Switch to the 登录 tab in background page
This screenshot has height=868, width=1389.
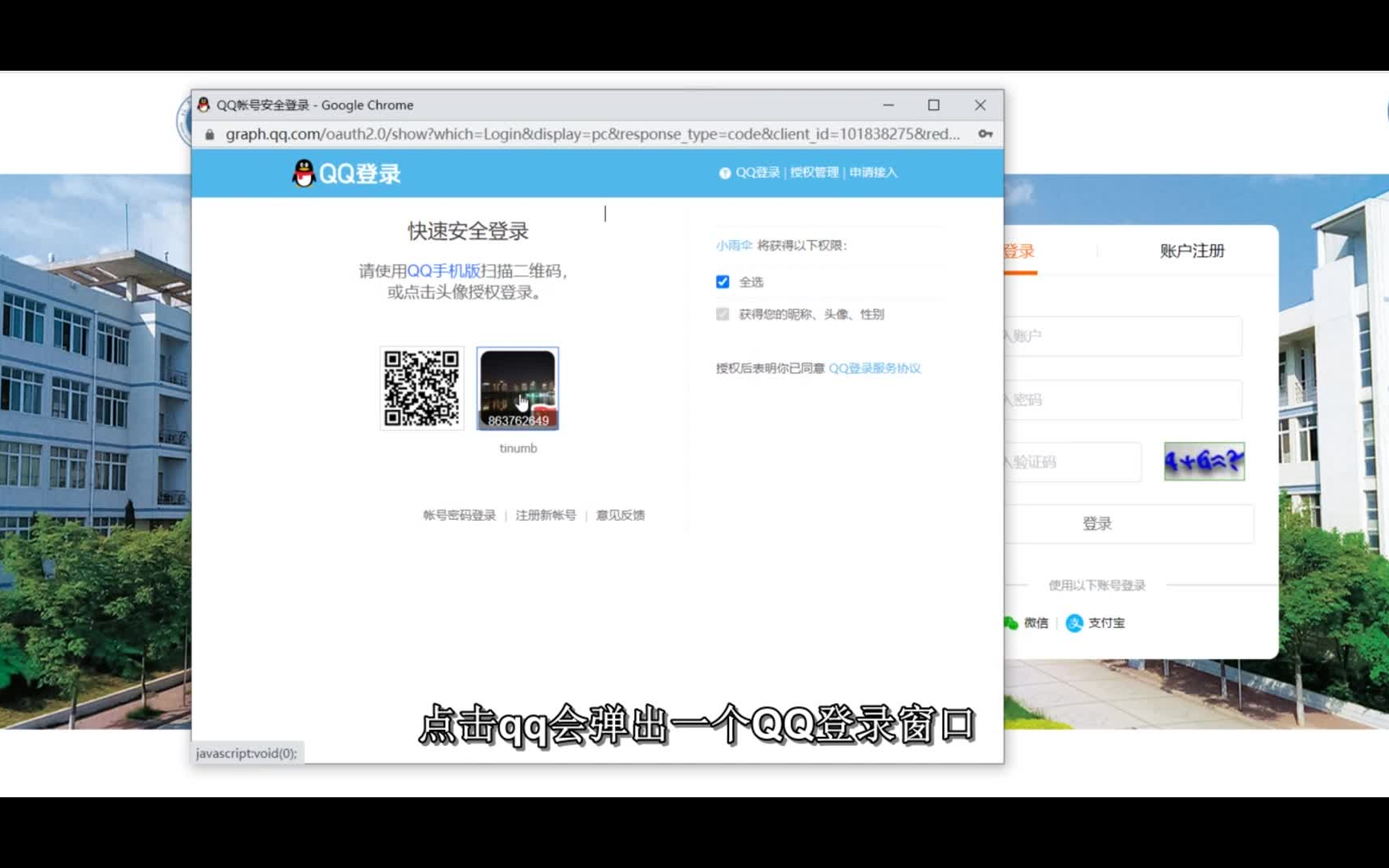pos(1019,252)
